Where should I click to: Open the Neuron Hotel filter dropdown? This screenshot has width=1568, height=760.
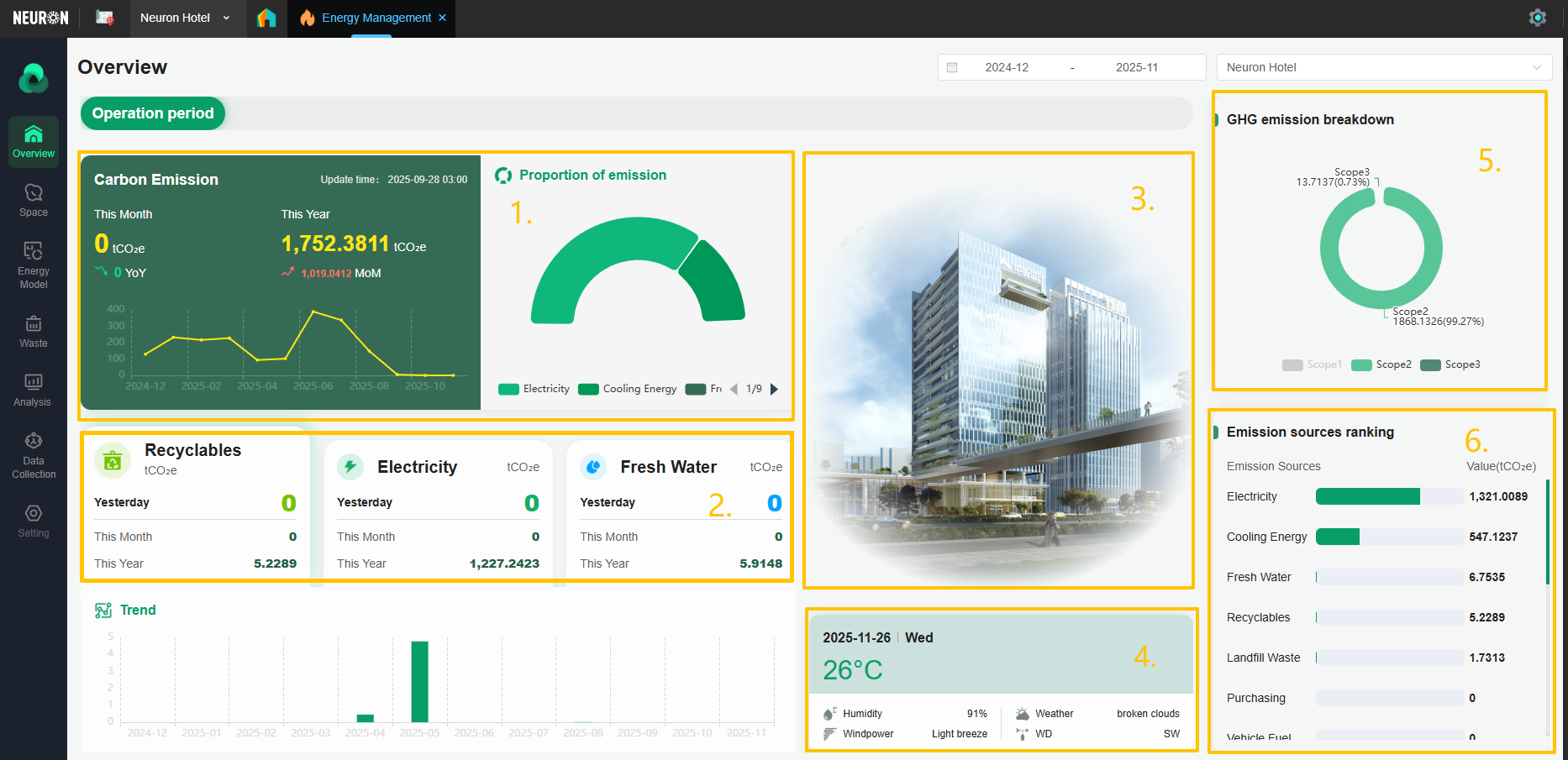1383,67
